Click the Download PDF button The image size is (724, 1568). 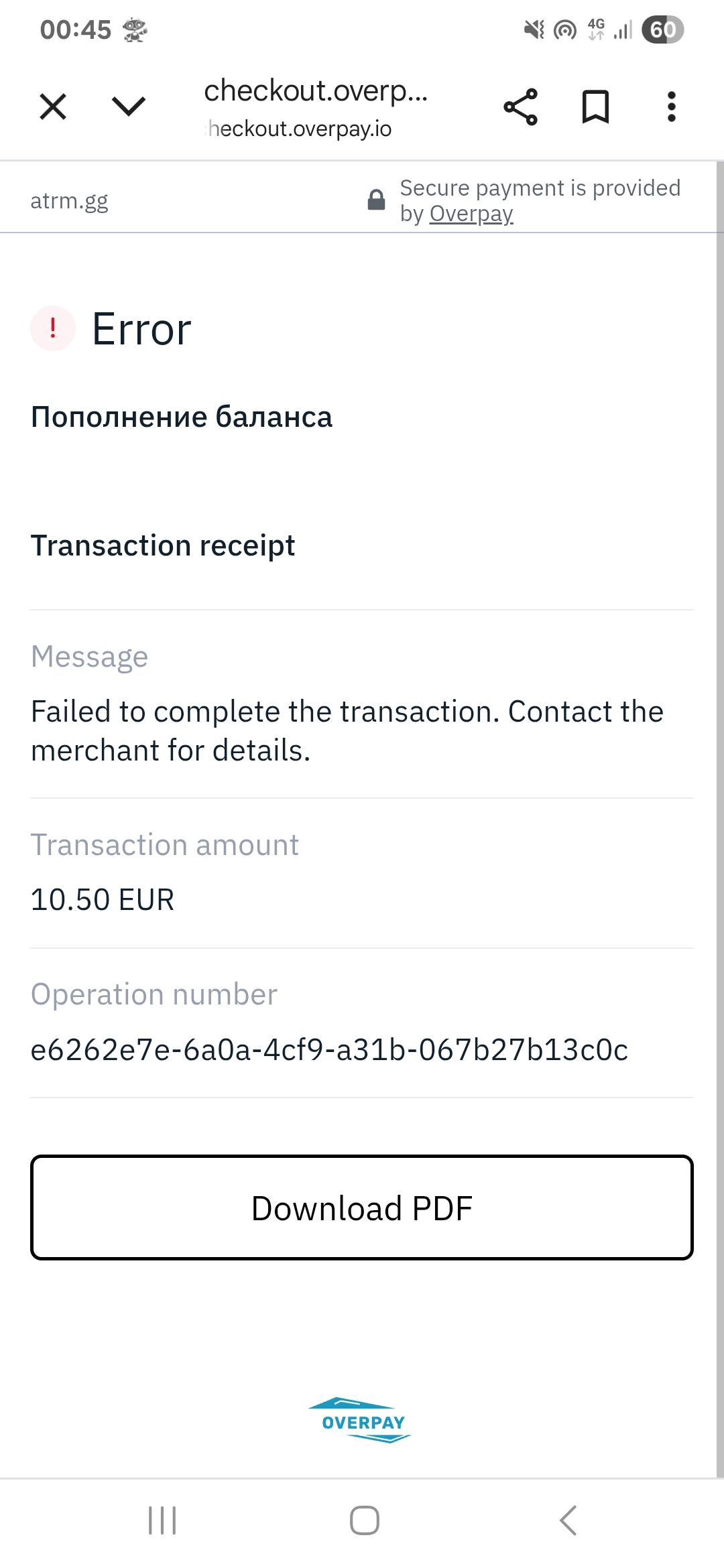tap(362, 1207)
